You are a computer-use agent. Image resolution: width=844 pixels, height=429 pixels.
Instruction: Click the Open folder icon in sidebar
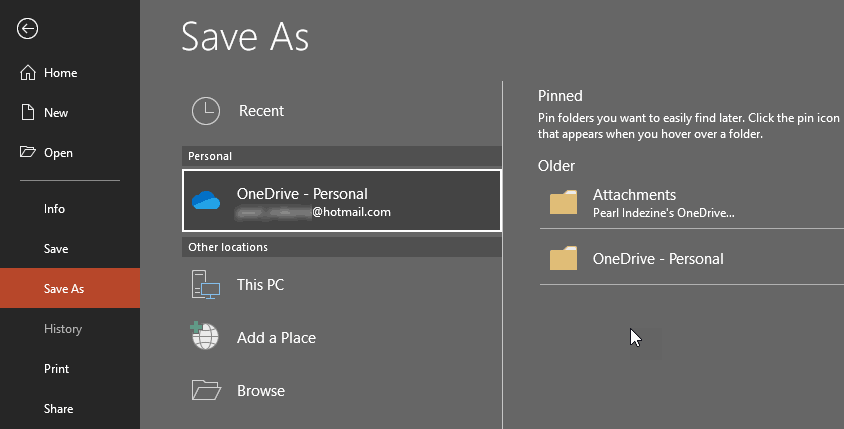(x=27, y=152)
